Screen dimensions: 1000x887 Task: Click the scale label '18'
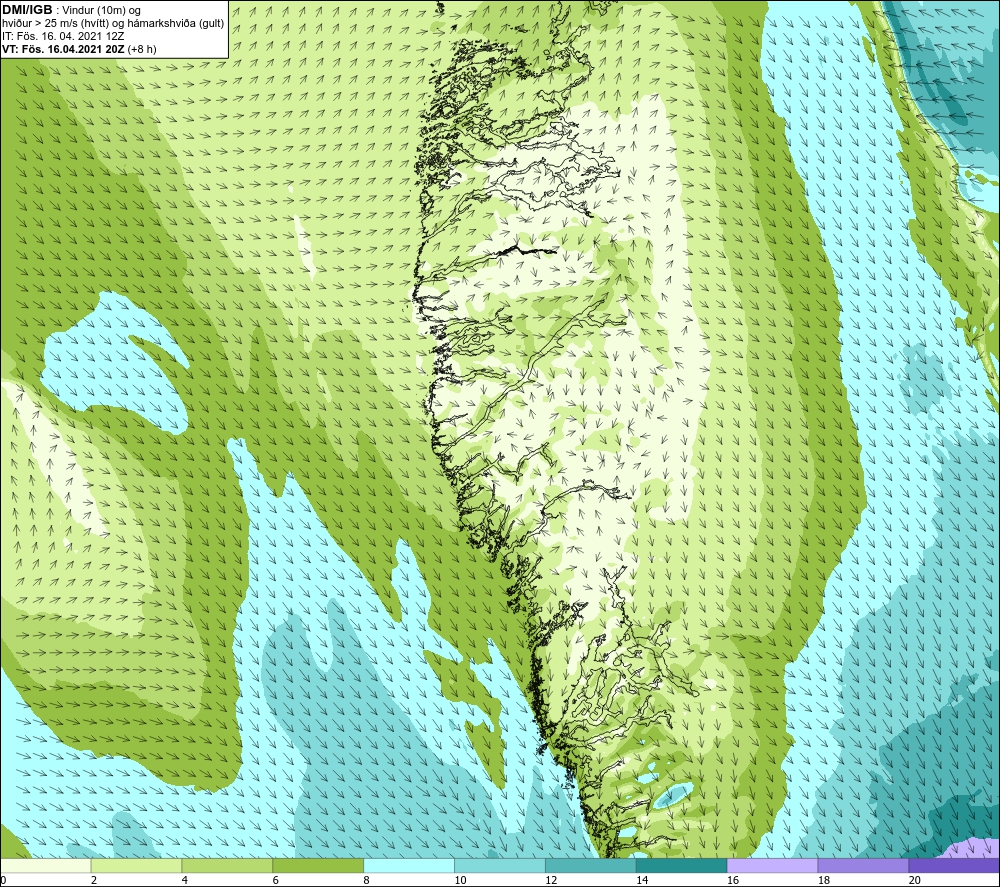823,880
